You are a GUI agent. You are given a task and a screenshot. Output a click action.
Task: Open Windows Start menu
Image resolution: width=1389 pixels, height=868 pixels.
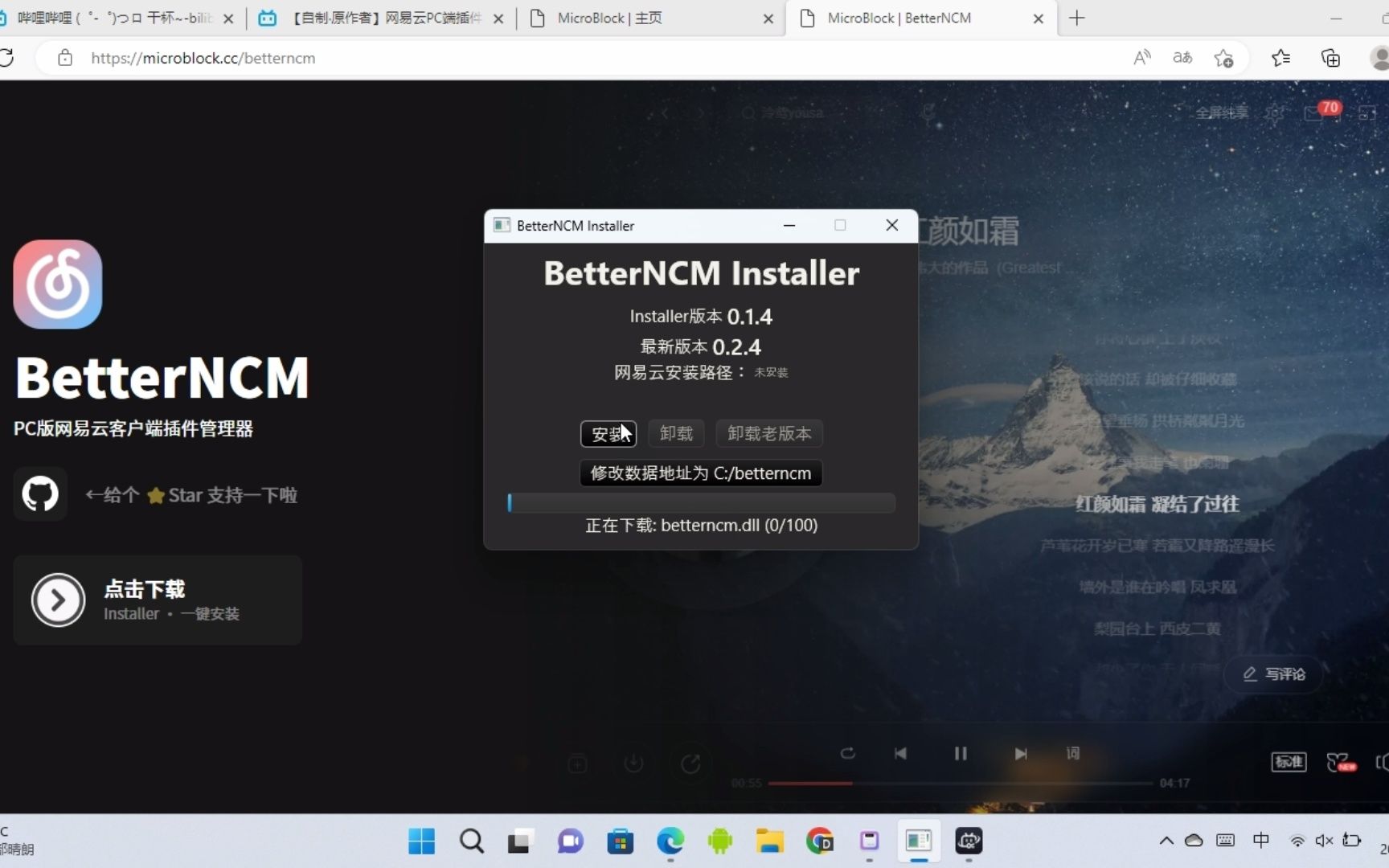pyautogui.click(x=421, y=841)
